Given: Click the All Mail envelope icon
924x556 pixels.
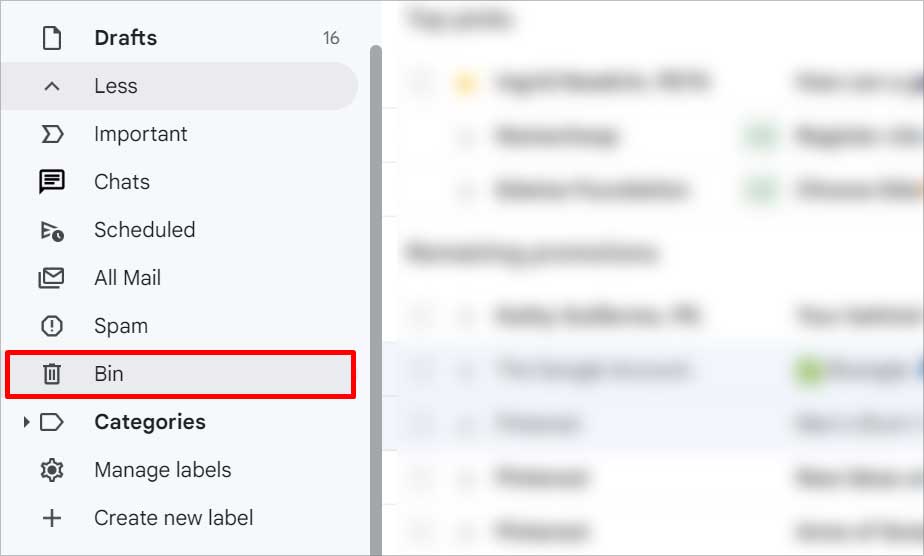Looking at the screenshot, I should [51, 278].
